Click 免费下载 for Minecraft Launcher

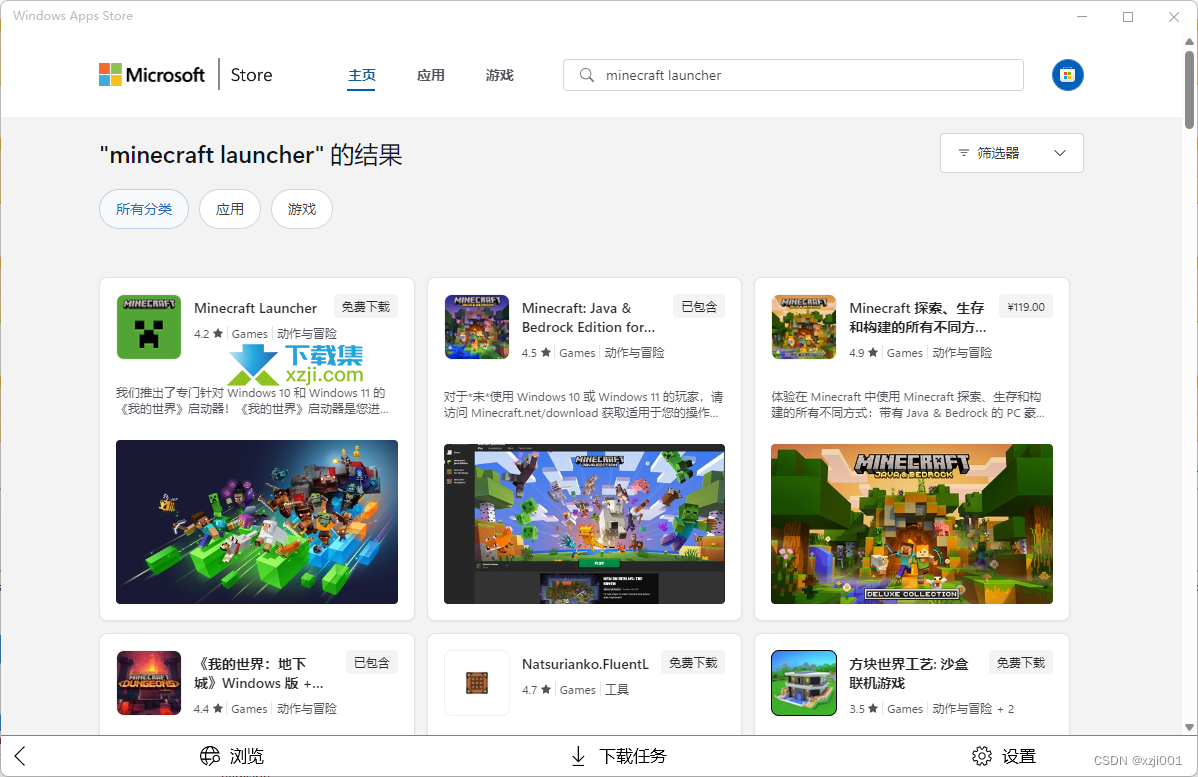[x=365, y=306]
